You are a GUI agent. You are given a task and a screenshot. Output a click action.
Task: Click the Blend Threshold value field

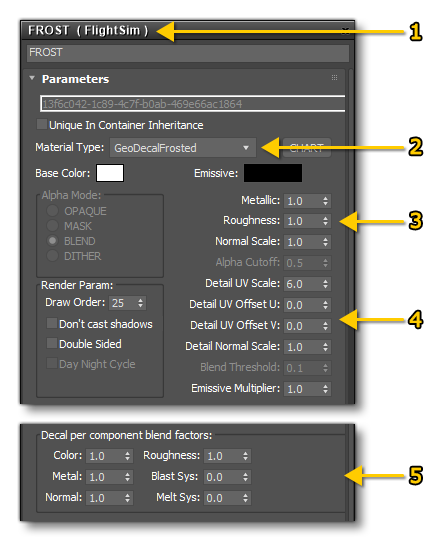[302, 368]
